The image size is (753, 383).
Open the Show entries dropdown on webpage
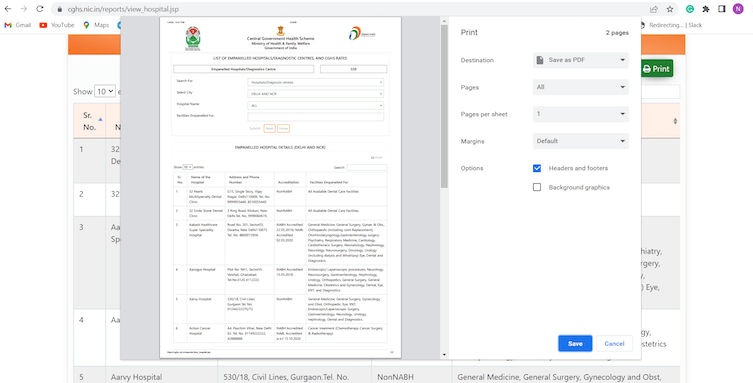[x=105, y=91]
